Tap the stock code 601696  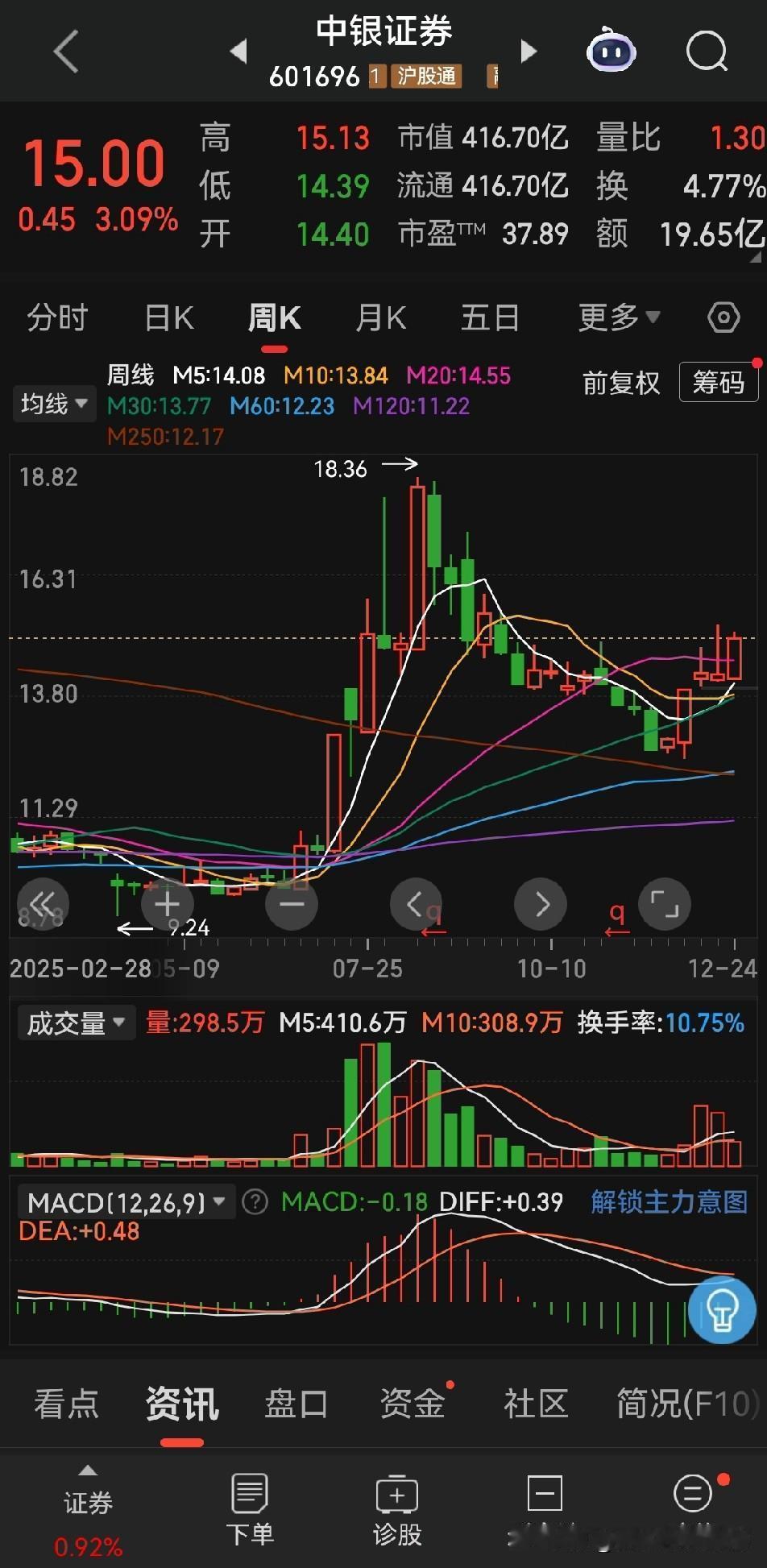(x=314, y=77)
